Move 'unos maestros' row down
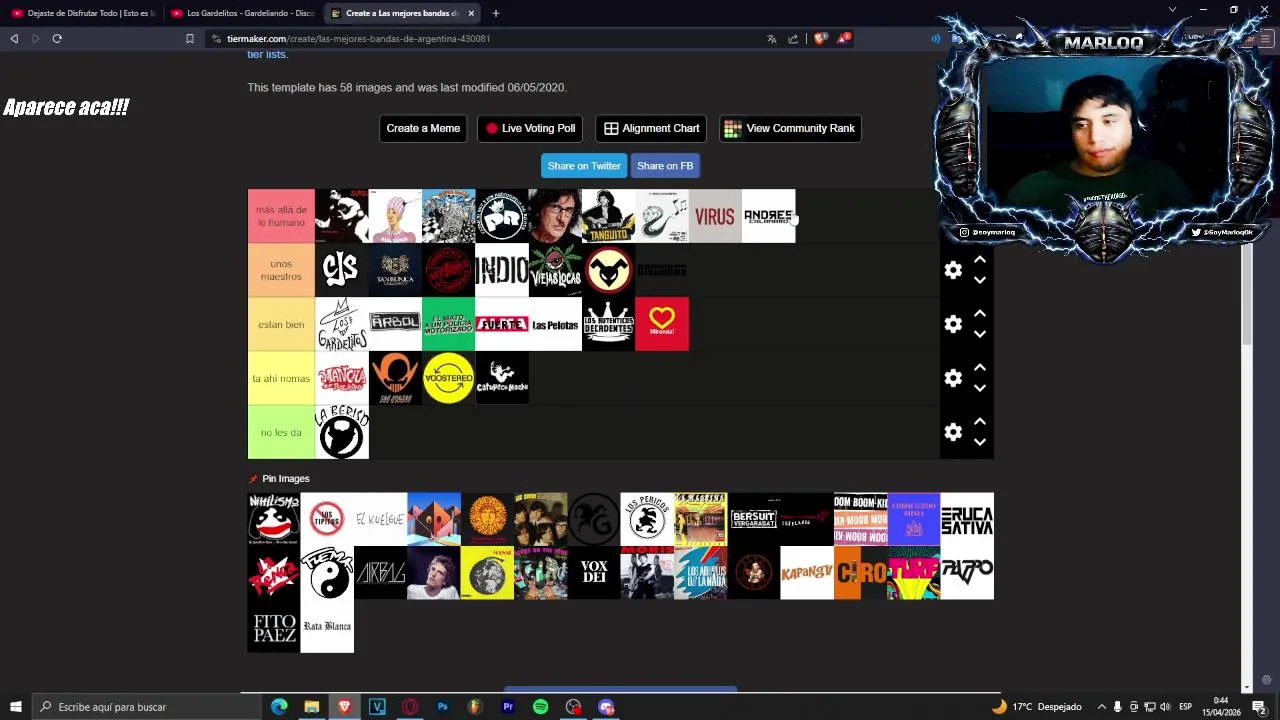Viewport: 1280px width, 720px height. pos(980,281)
